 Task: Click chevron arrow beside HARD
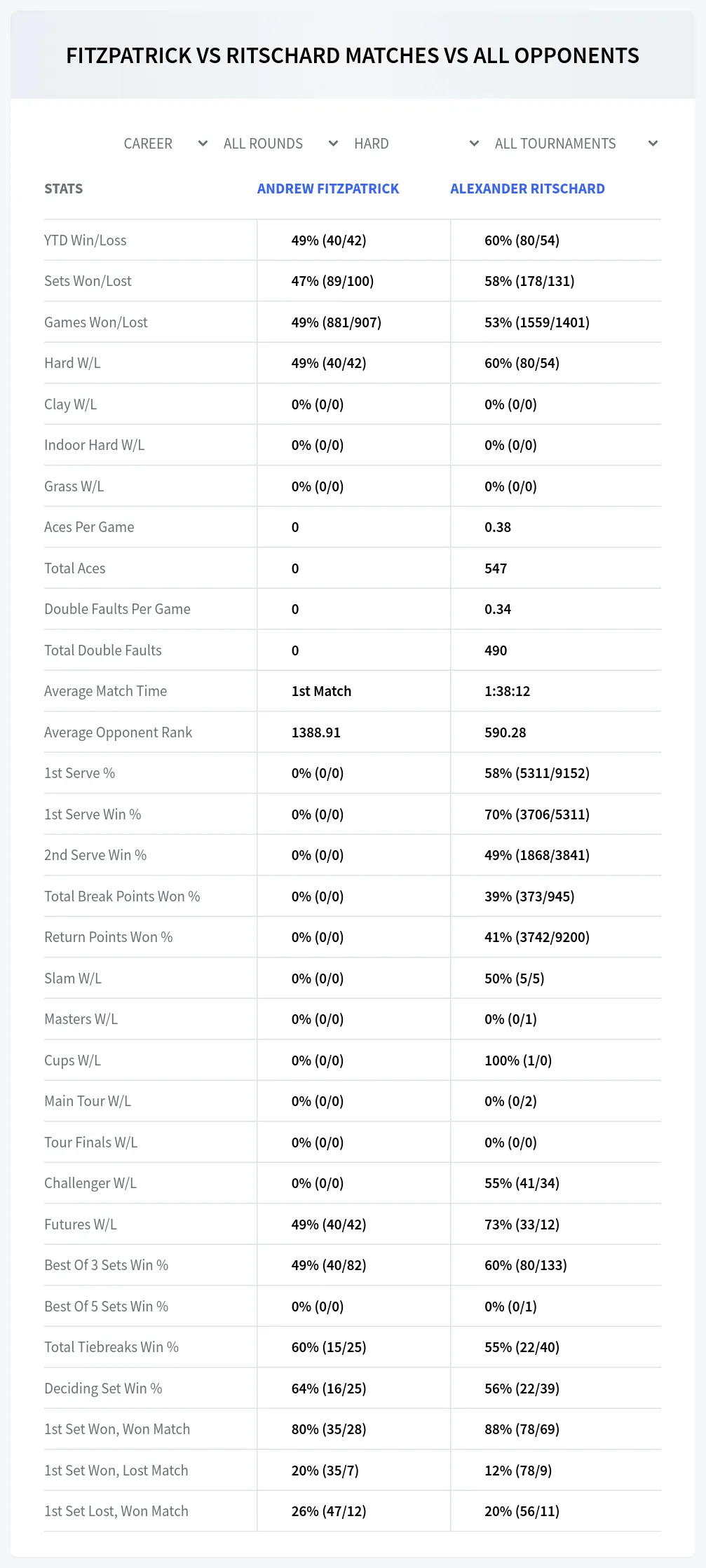click(x=475, y=144)
